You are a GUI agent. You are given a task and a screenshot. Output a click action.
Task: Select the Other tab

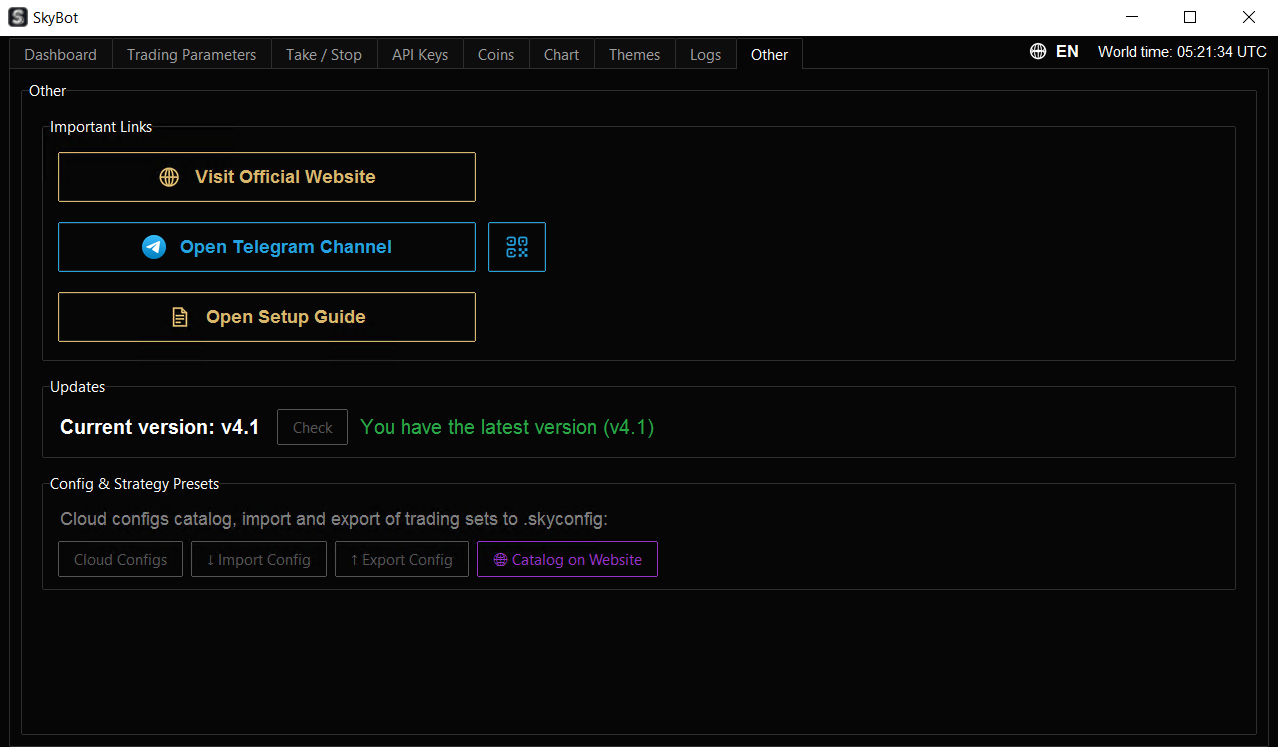point(770,55)
